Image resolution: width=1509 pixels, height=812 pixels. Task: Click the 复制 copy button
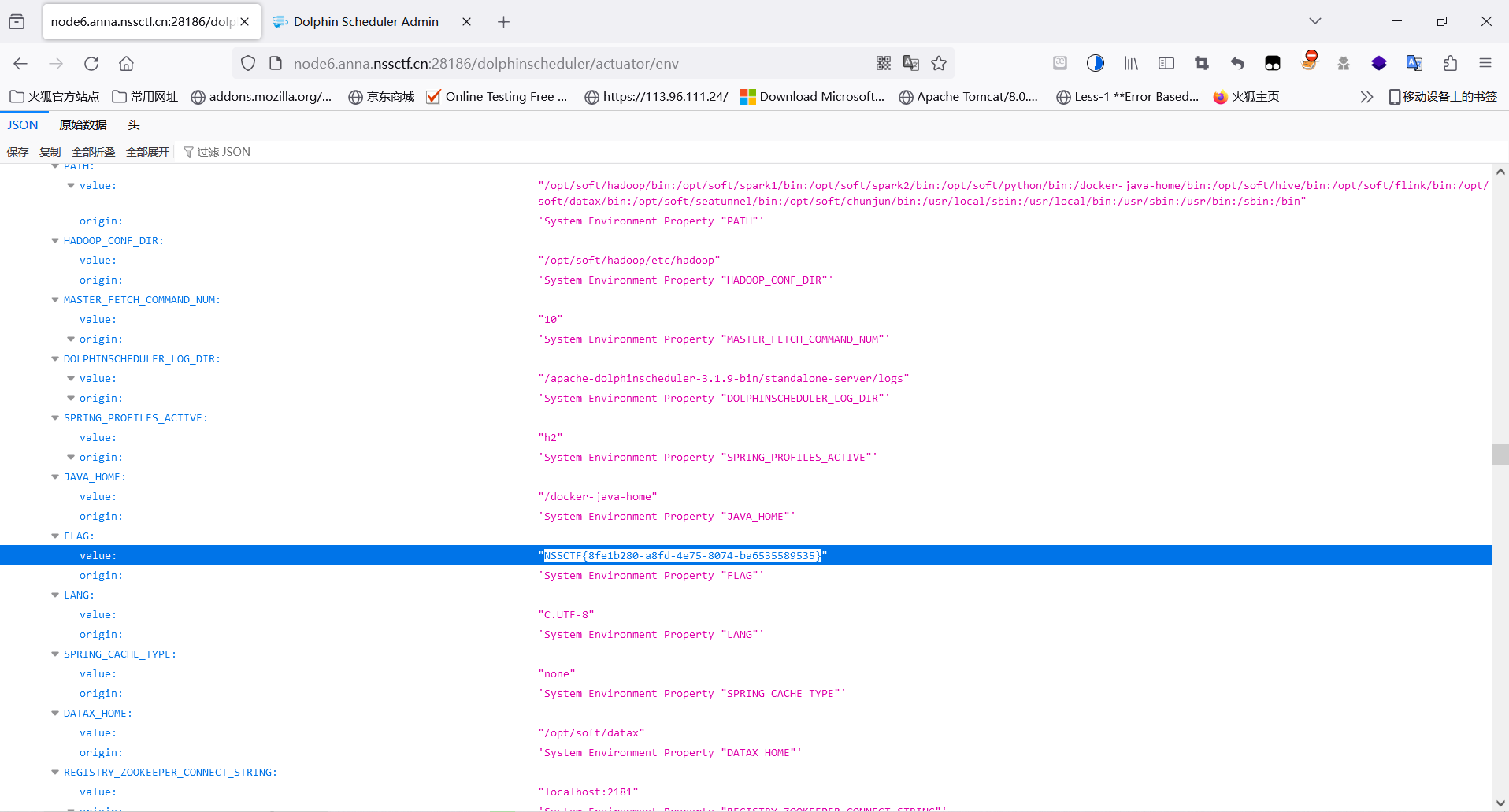point(50,152)
